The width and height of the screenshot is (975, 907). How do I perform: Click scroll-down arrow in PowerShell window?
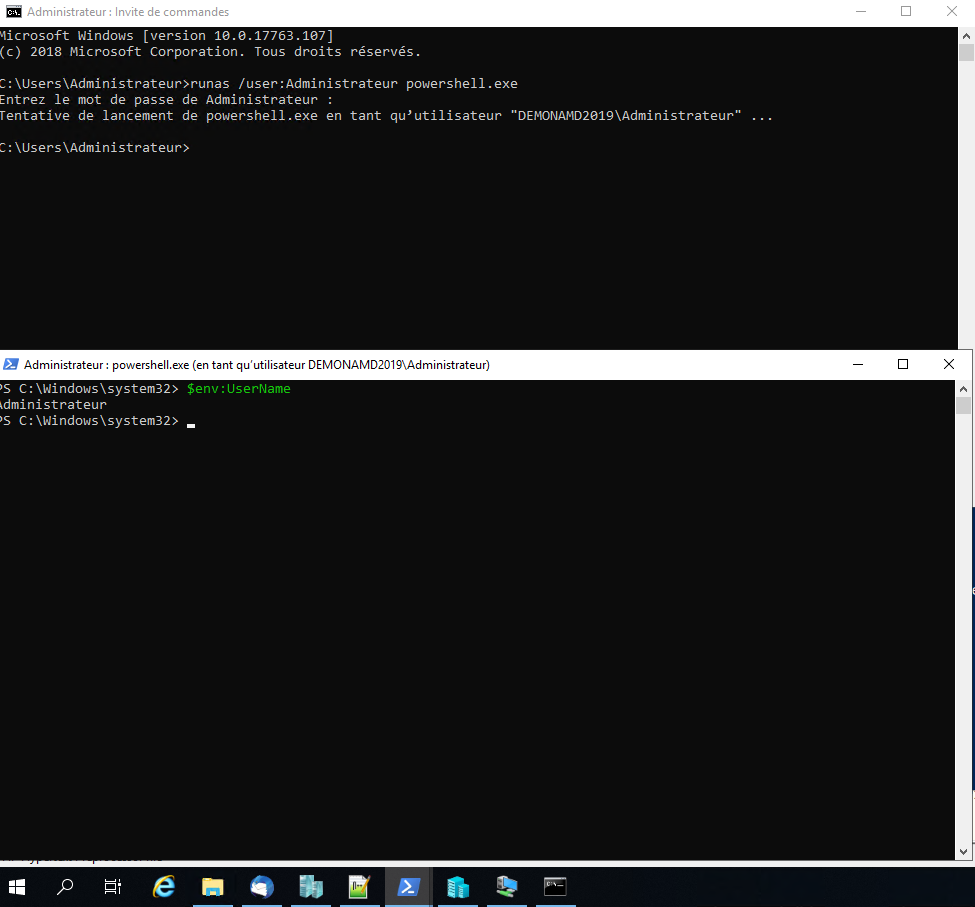coord(963,852)
